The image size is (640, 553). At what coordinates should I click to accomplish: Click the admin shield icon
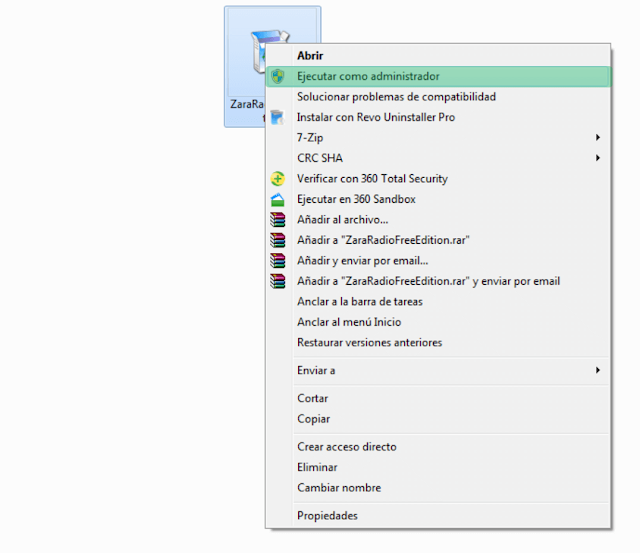click(278, 76)
